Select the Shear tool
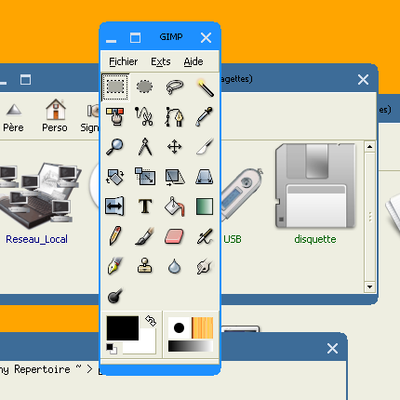This screenshot has width=400, height=400. pyautogui.click(x=174, y=177)
